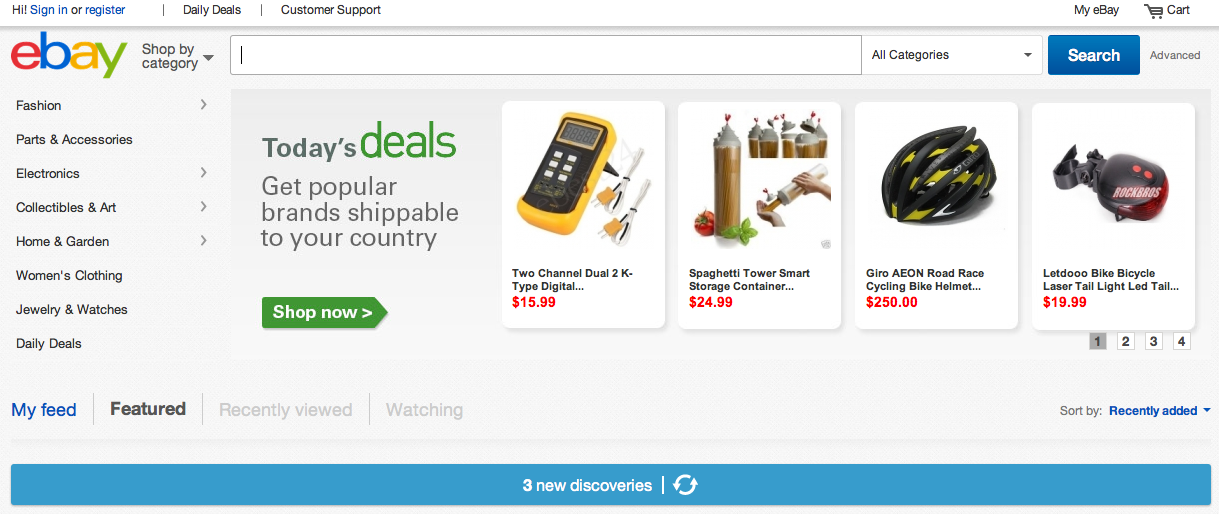Switch to the Featured tab
Image resolution: width=1219 pixels, height=514 pixels.
point(148,409)
